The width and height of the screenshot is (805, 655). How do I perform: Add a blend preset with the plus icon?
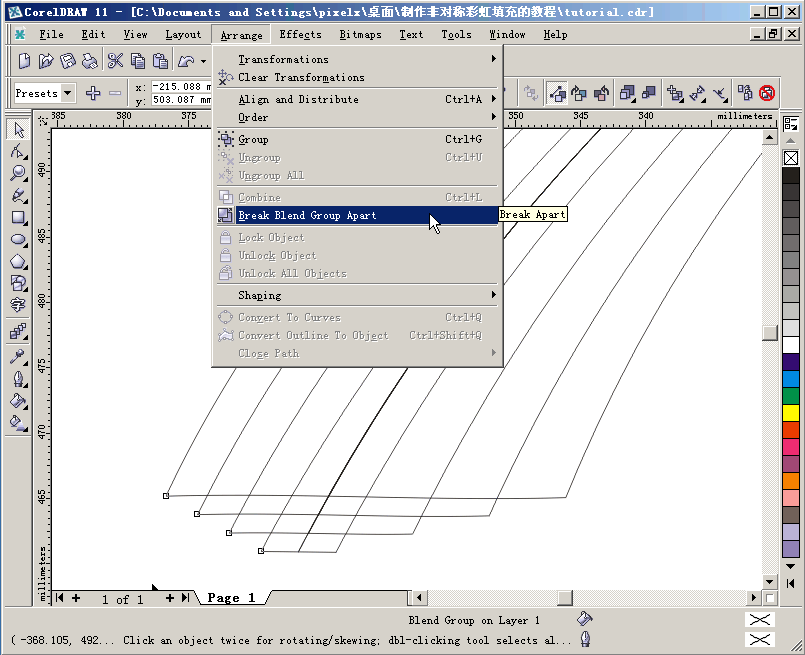(x=93, y=93)
